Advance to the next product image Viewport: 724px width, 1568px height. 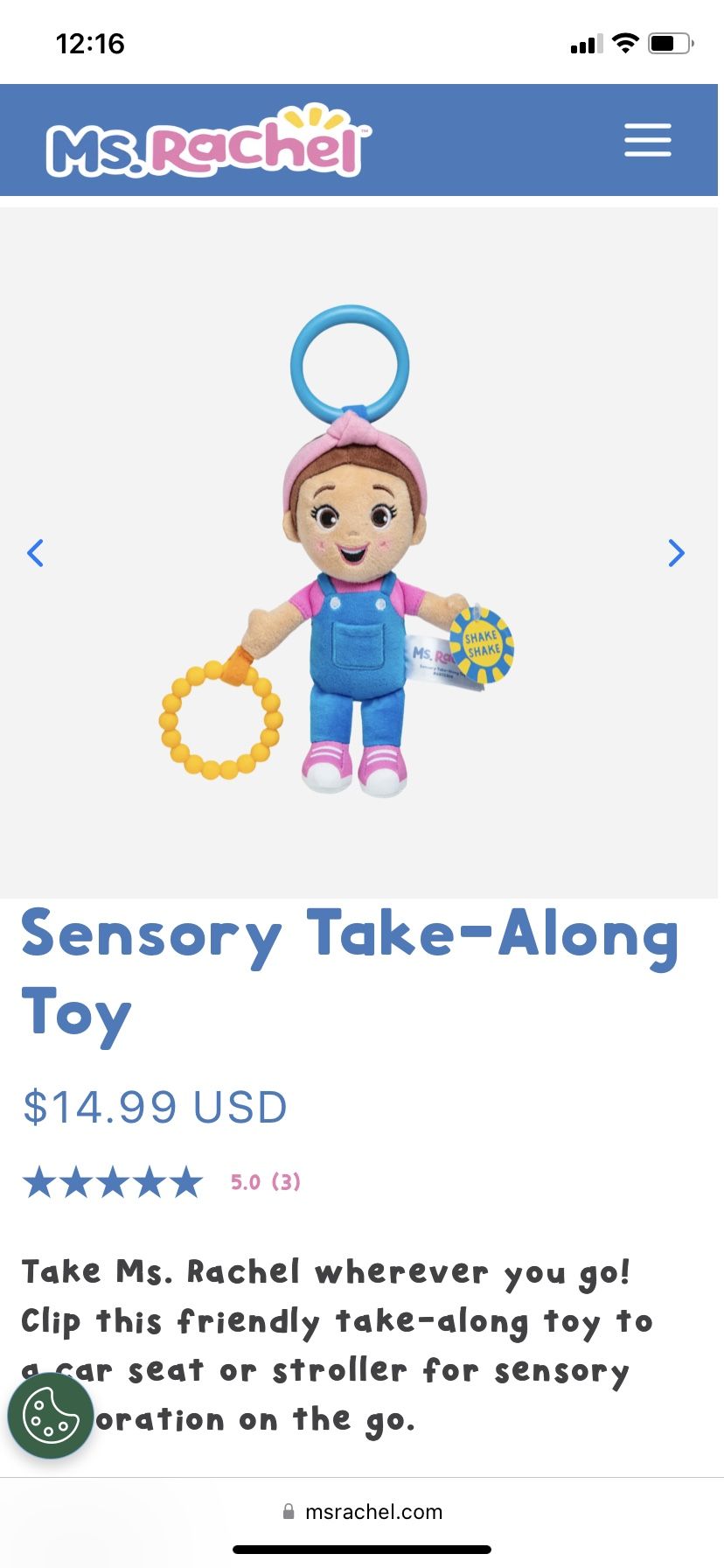[x=676, y=553]
